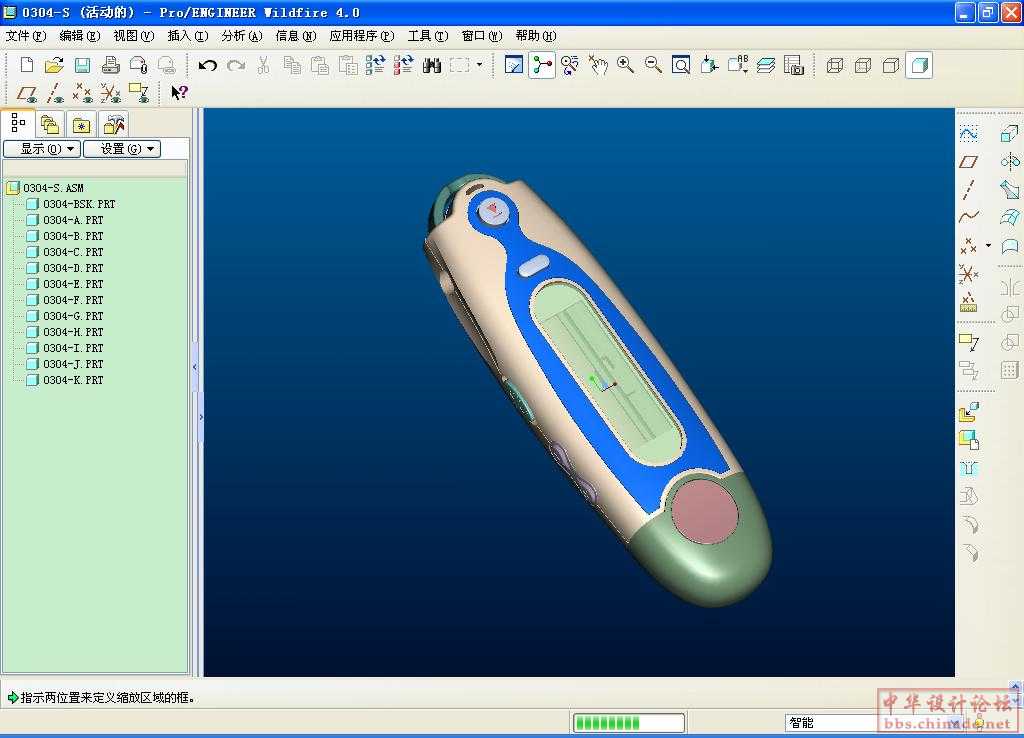Create a new file with the blank page icon
1024x738 pixels.
(x=27, y=65)
